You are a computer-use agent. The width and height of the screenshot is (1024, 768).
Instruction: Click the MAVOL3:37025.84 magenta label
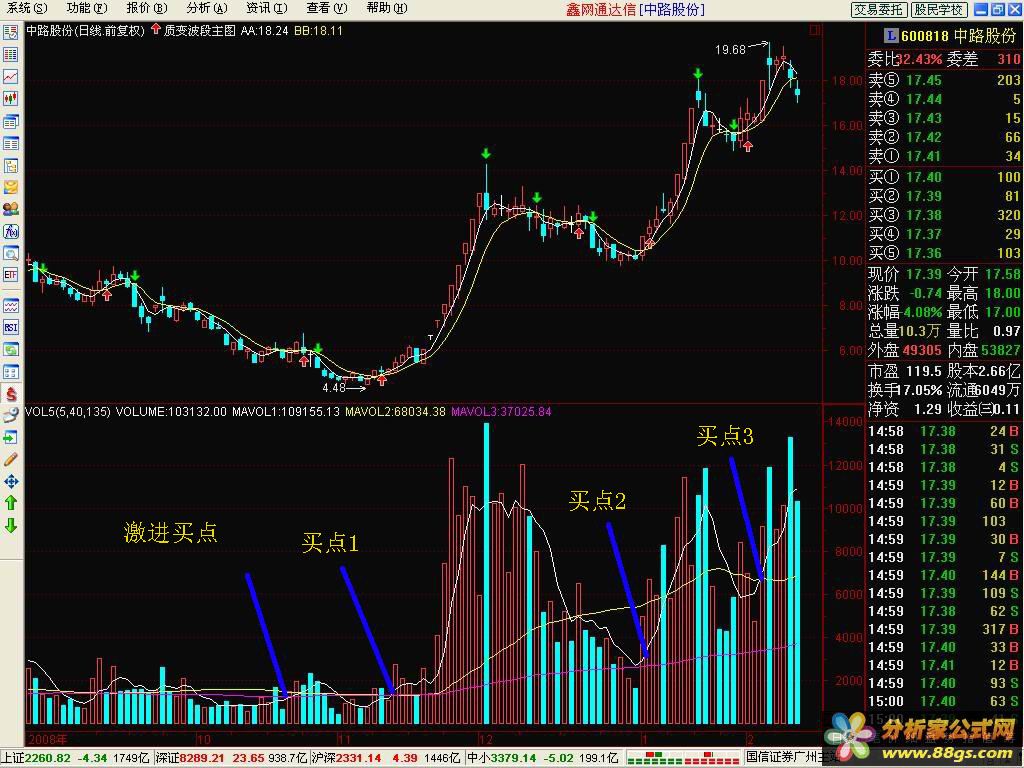[x=502, y=412]
